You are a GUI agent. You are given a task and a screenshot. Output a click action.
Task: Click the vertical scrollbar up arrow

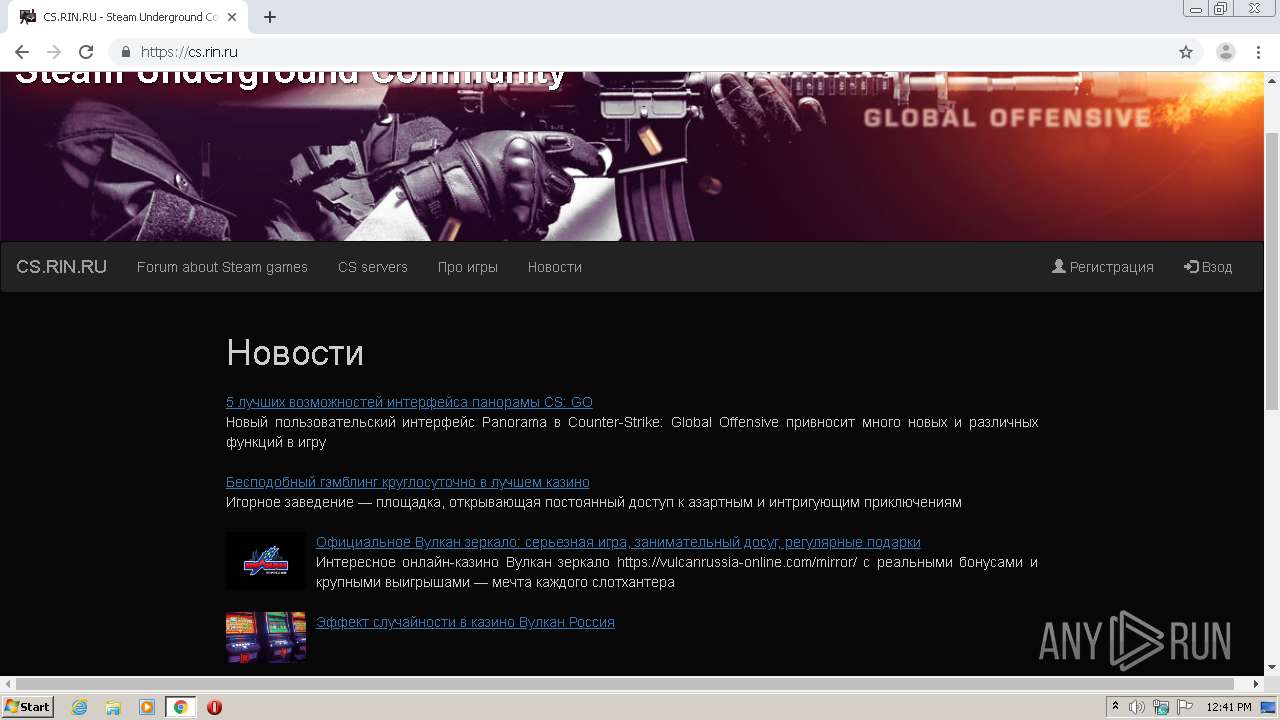1272,80
